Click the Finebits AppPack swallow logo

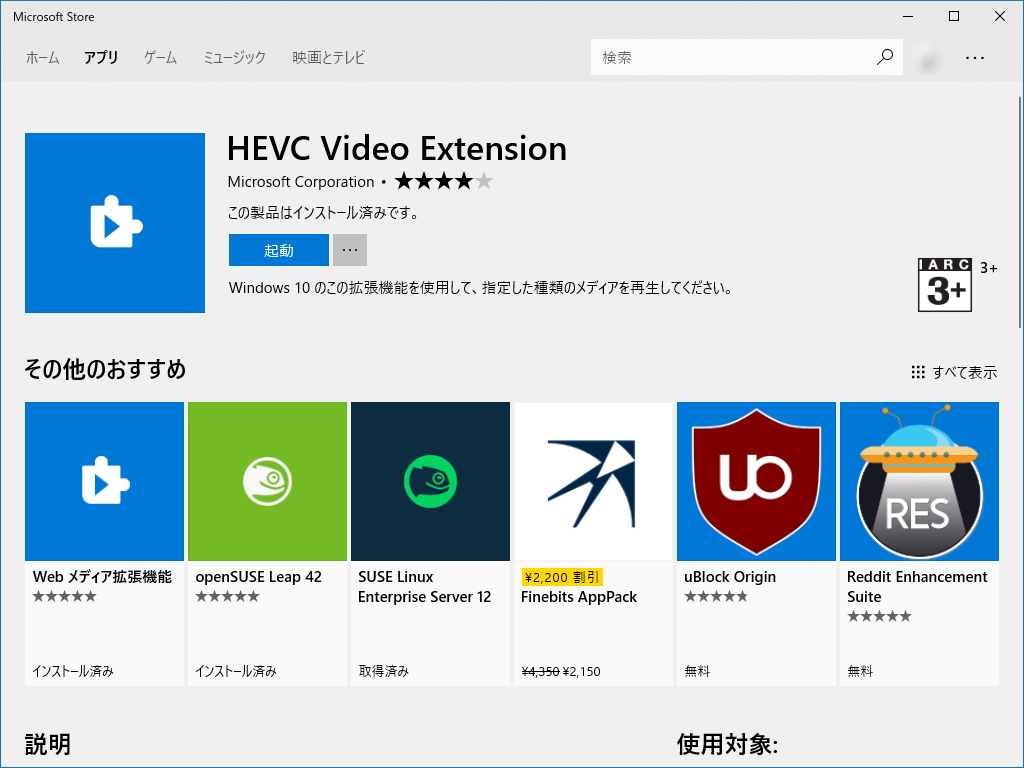coord(593,481)
